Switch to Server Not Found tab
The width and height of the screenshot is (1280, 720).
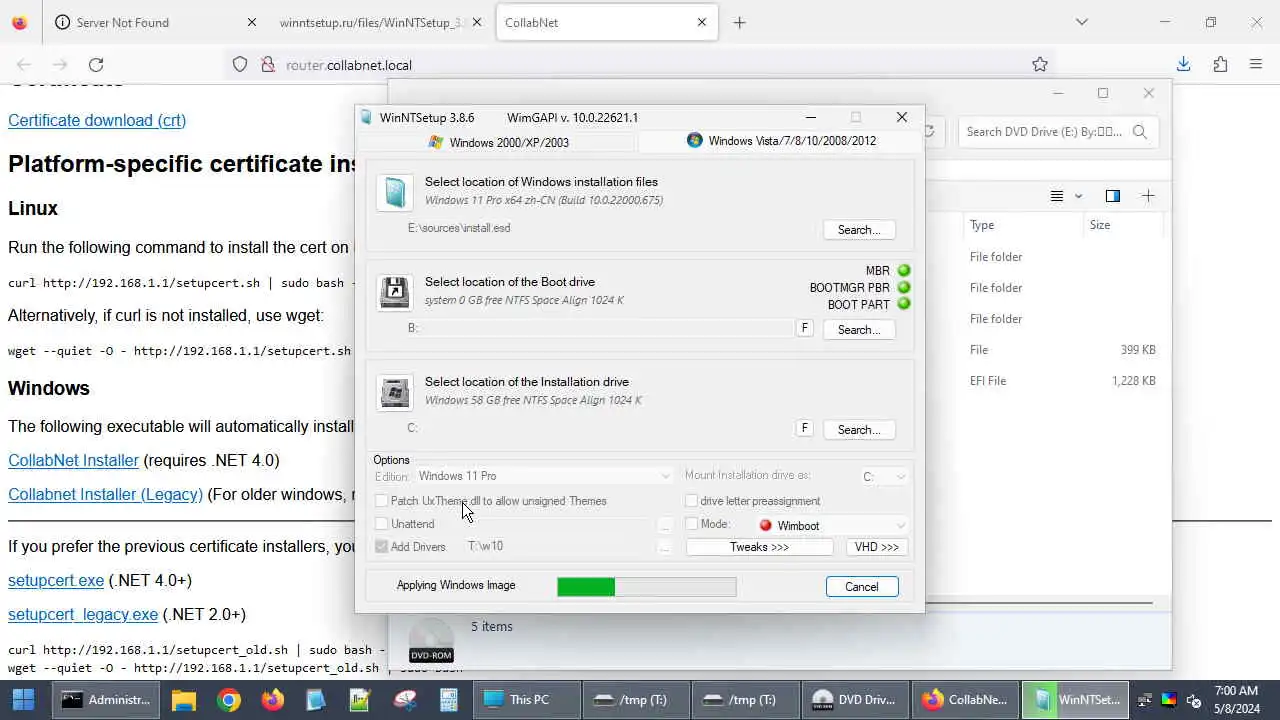[155, 22]
